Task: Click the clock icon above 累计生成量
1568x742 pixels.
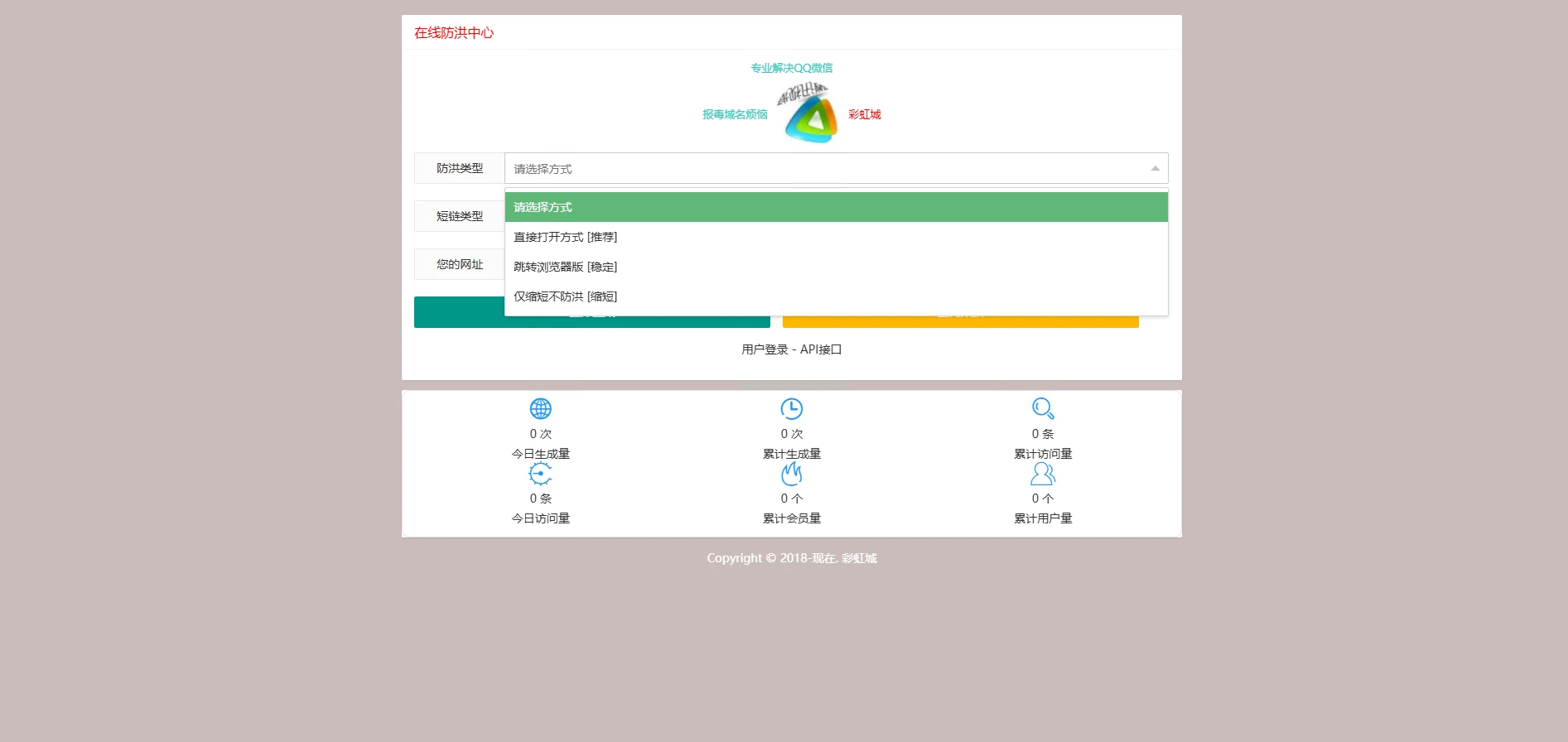Action: pos(792,408)
